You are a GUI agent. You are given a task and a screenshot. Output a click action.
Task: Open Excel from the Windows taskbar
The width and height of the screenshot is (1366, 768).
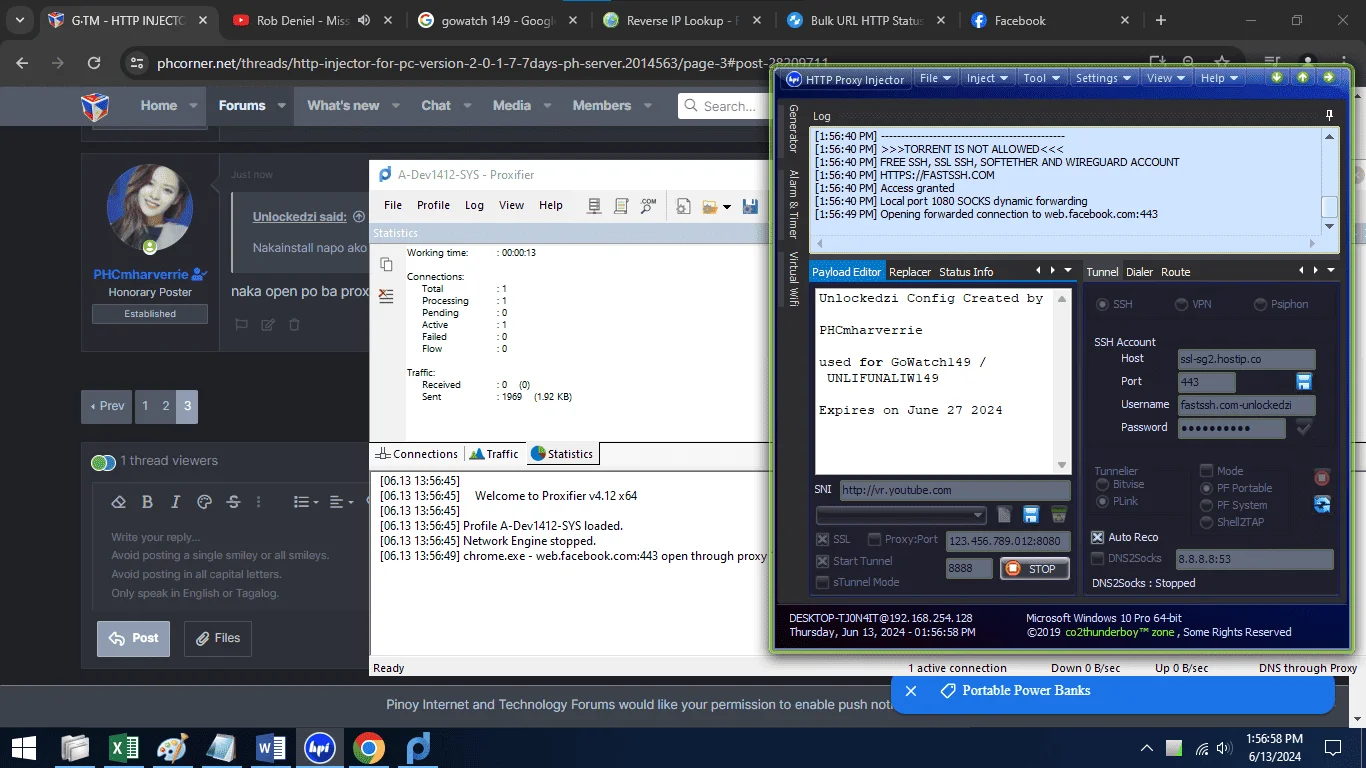click(123, 748)
